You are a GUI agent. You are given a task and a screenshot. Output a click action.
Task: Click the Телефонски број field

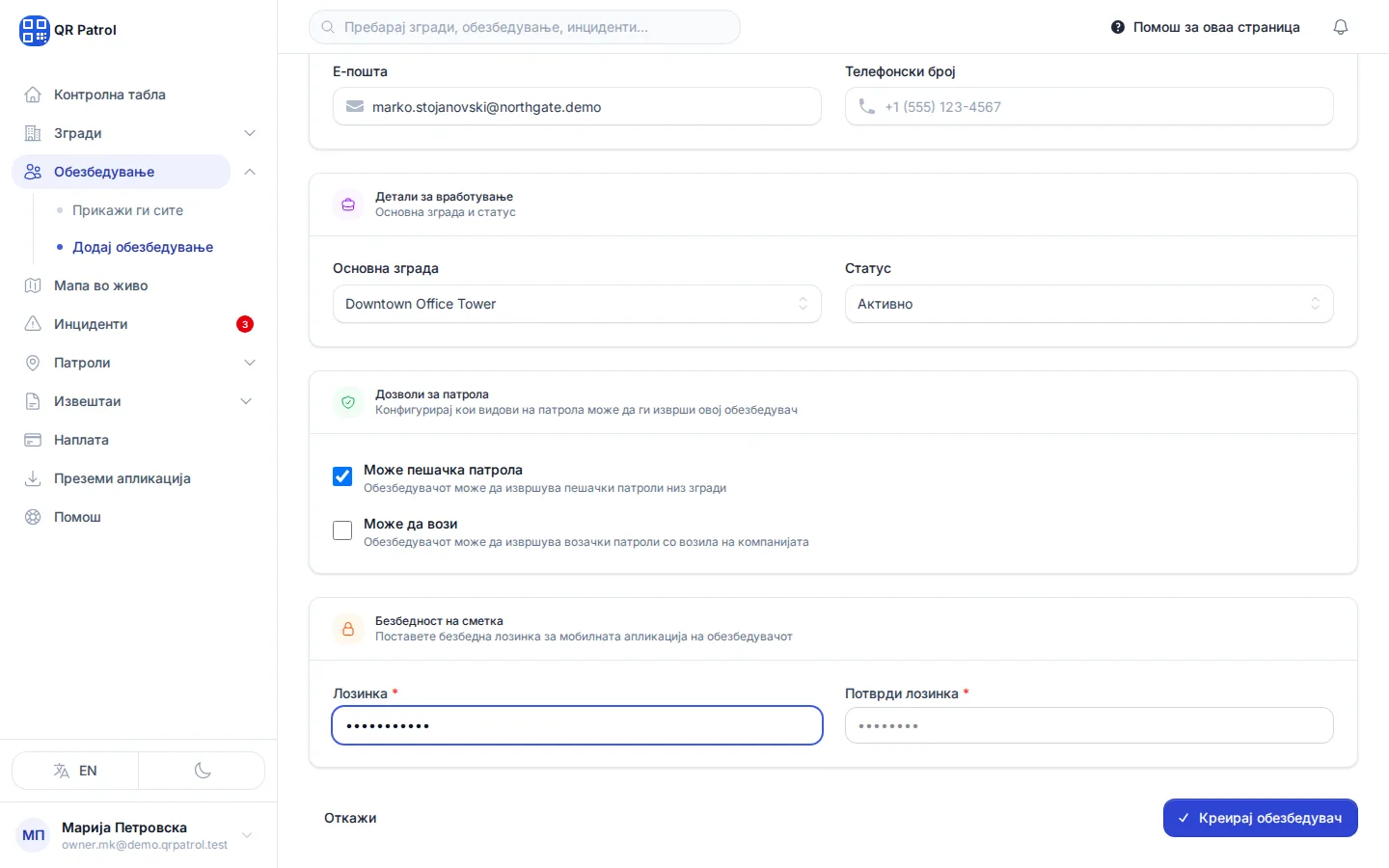(1089, 107)
